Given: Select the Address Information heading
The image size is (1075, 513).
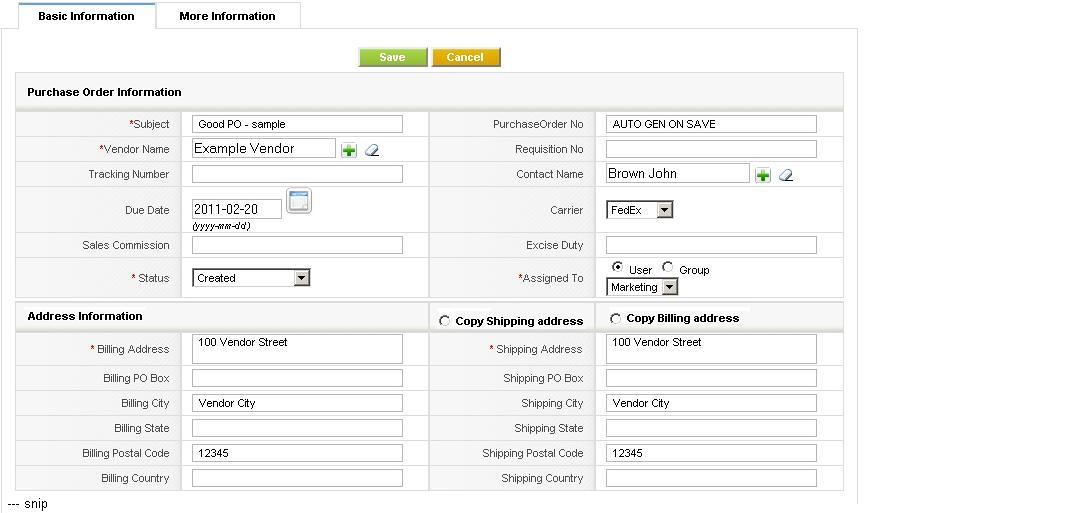Looking at the screenshot, I should pos(85,316).
